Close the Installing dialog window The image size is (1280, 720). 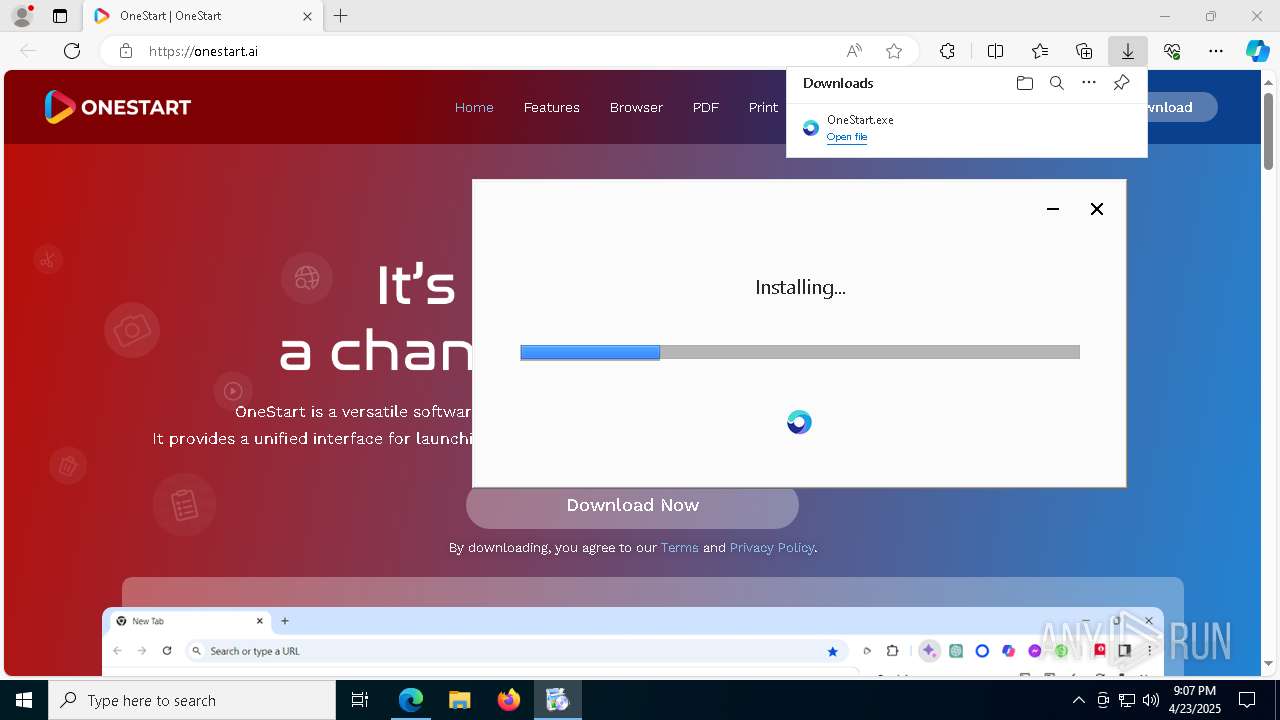click(x=1097, y=209)
